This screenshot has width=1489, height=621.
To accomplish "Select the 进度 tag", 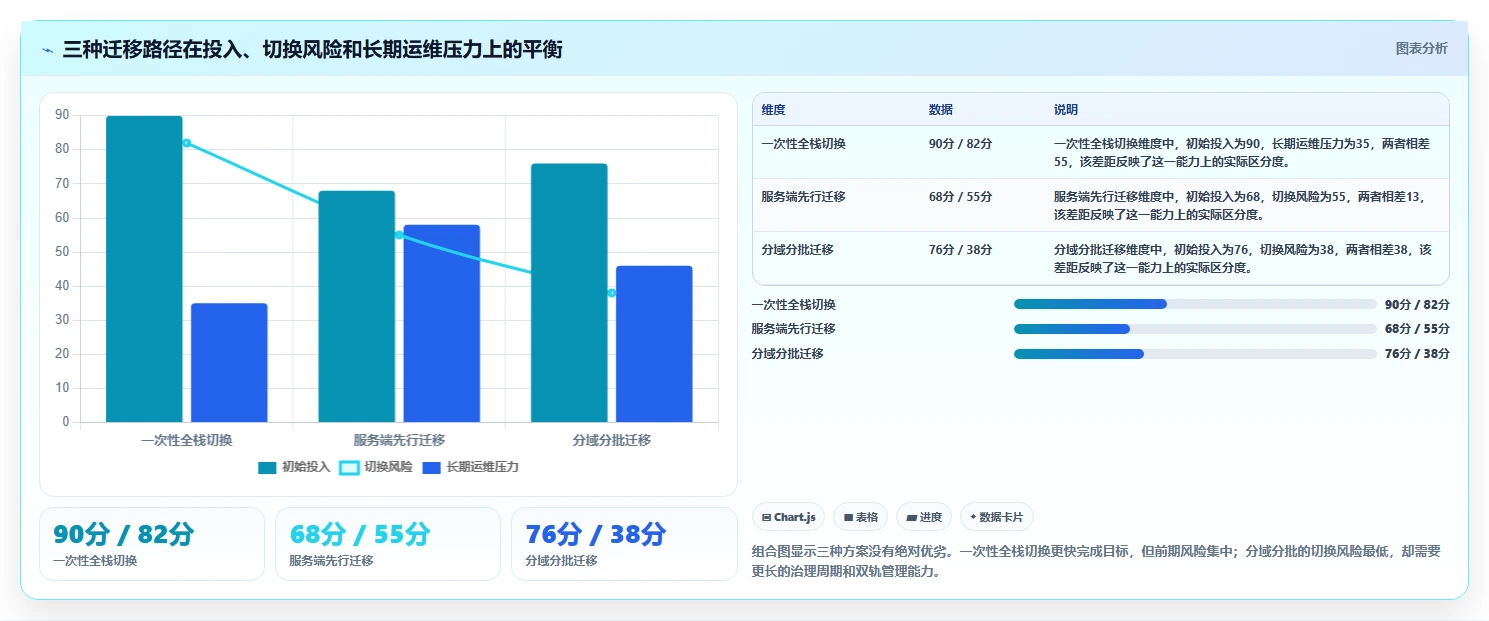I will pyautogui.click(x=924, y=517).
